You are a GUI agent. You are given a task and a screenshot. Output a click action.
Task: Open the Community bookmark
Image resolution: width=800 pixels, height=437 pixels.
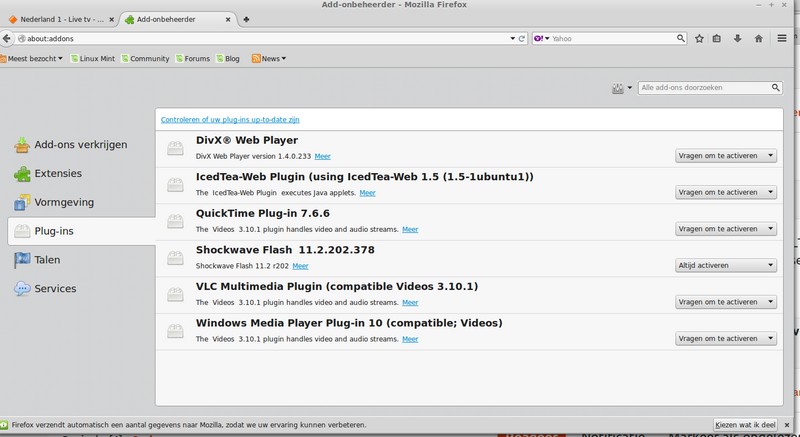(x=145, y=59)
